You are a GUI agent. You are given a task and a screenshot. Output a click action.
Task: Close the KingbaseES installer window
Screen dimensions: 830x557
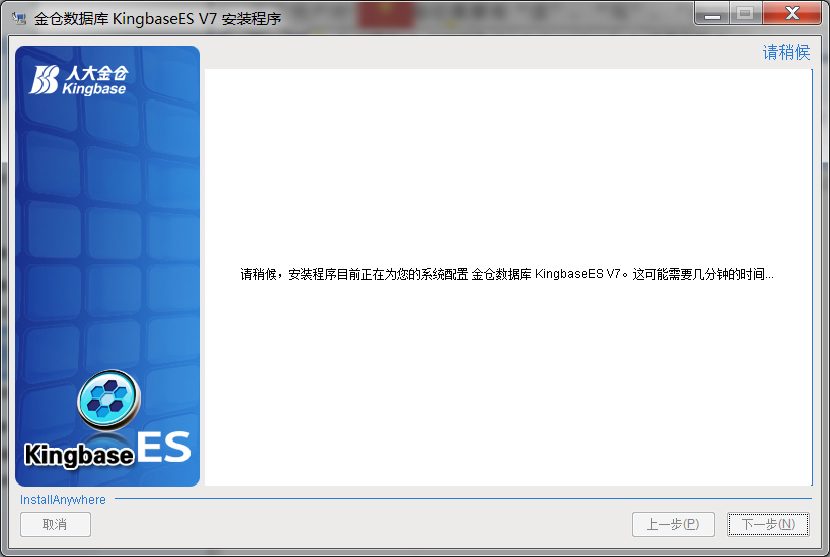792,13
